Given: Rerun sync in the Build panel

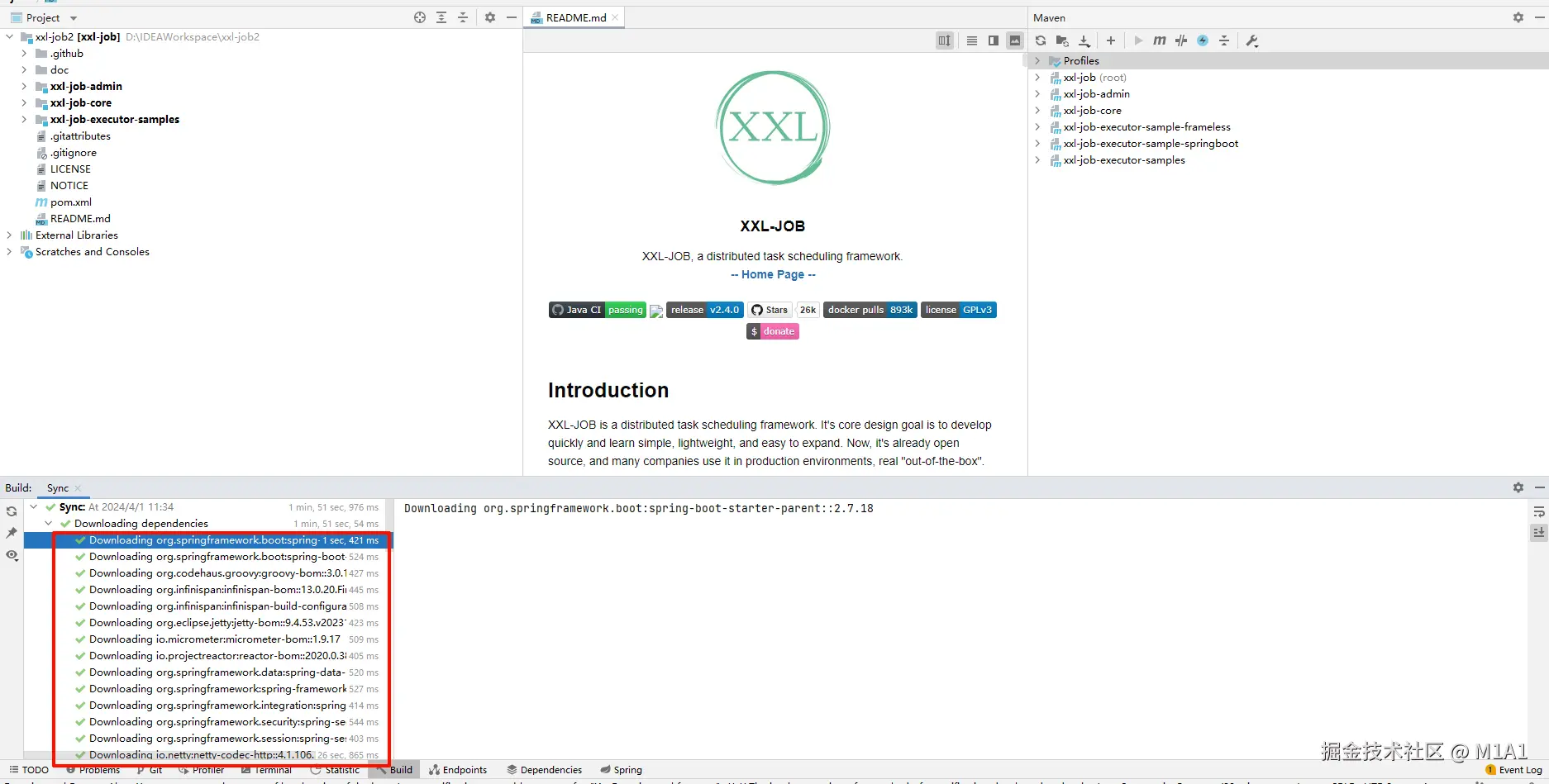Looking at the screenshot, I should (12, 511).
